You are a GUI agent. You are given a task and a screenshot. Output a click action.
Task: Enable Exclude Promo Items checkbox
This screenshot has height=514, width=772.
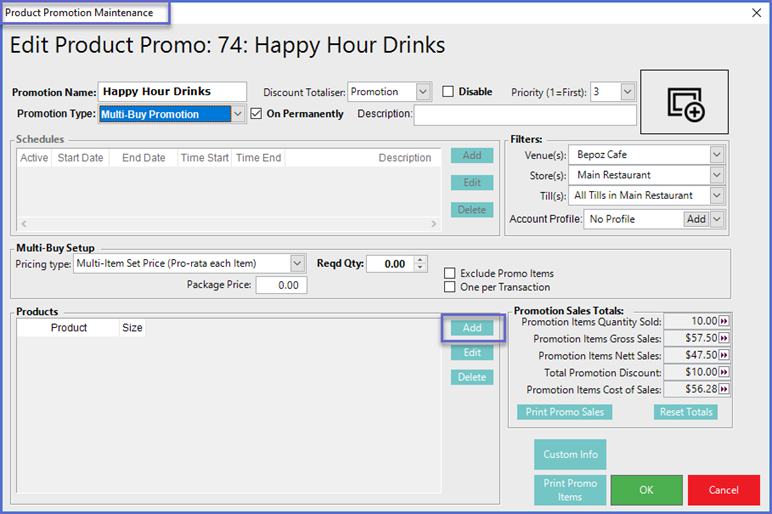pyautogui.click(x=450, y=273)
